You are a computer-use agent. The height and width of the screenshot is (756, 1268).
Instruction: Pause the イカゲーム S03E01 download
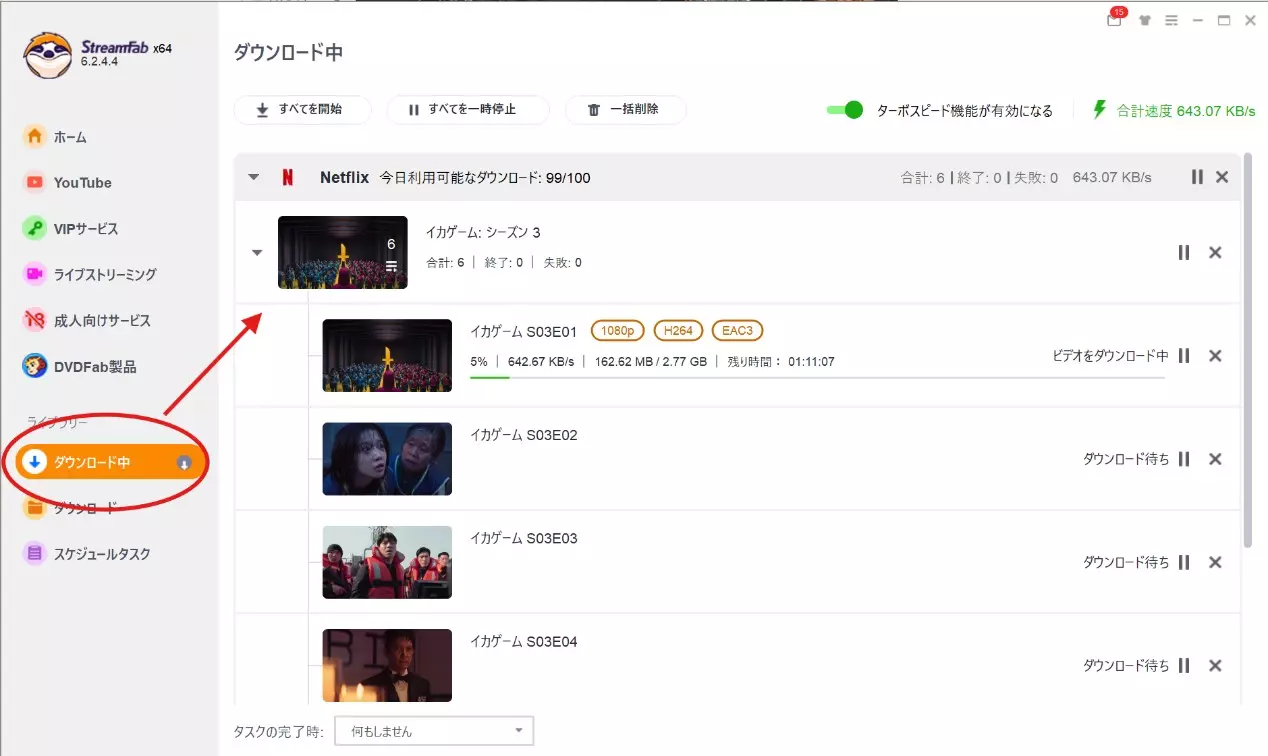coord(1184,355)
